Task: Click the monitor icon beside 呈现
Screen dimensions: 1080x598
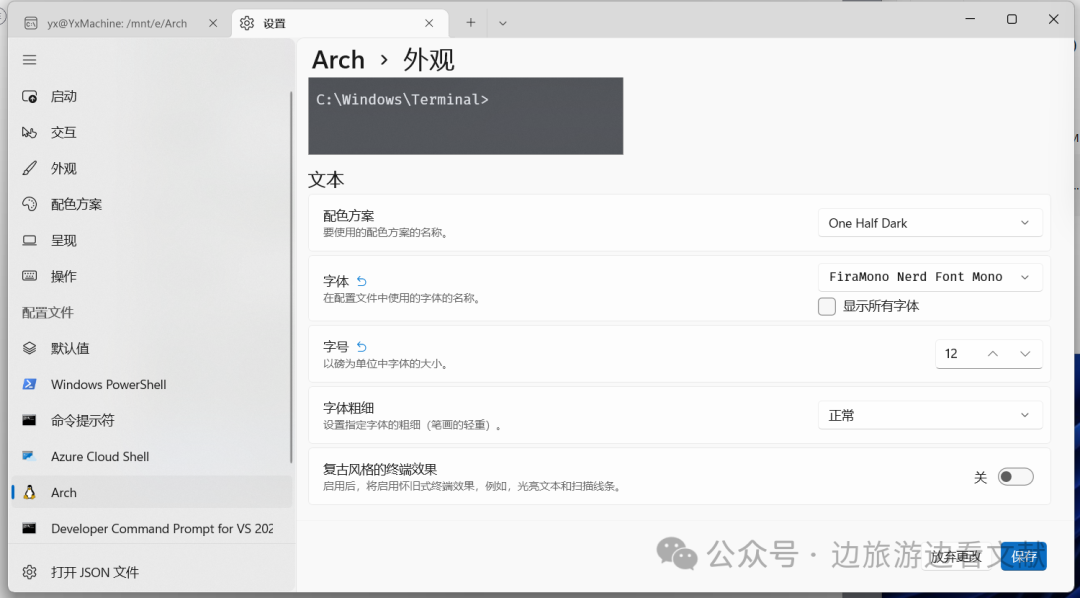Action: click(30, 240)
